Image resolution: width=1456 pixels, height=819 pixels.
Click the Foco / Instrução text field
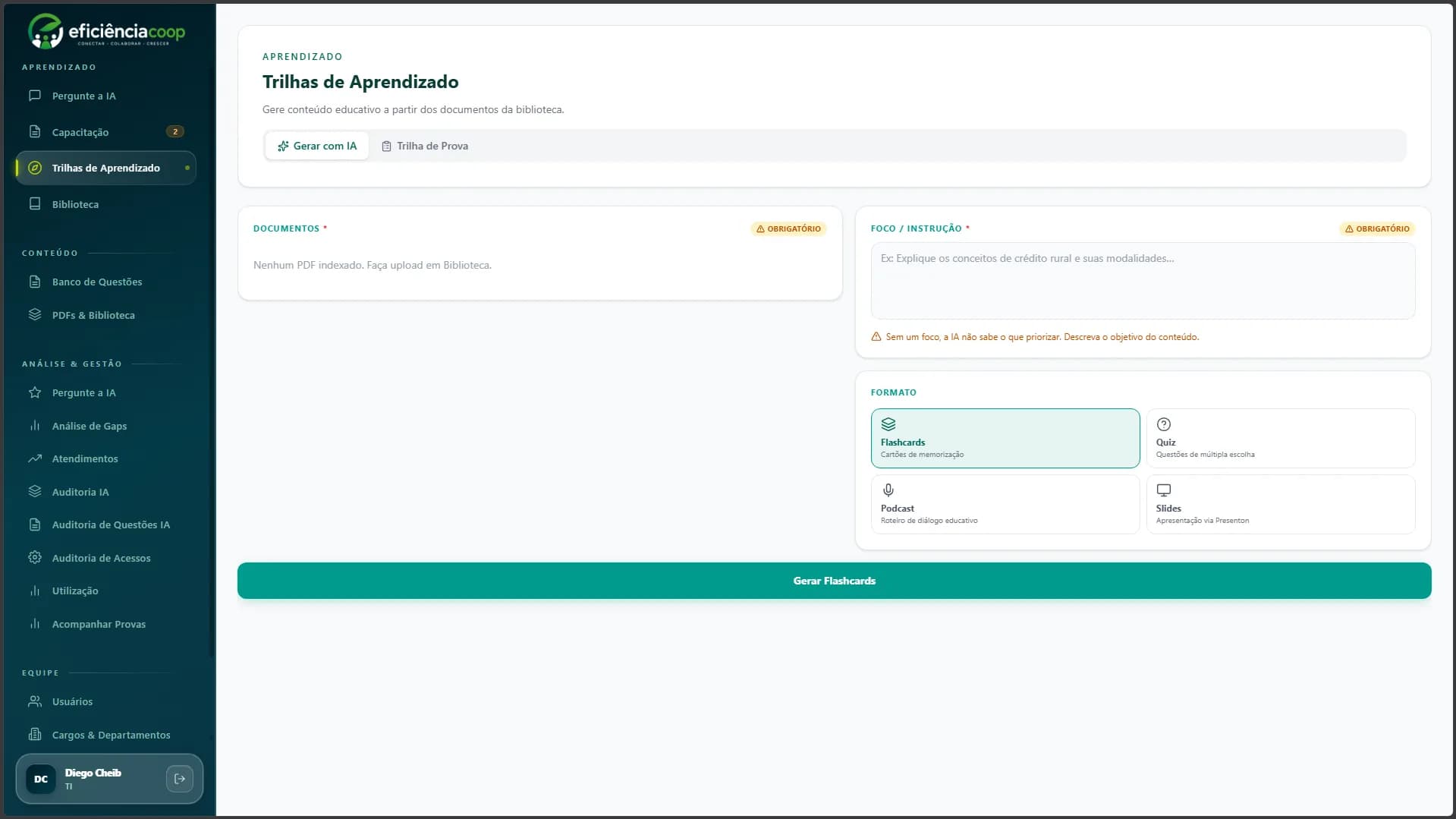[1143, 281]
